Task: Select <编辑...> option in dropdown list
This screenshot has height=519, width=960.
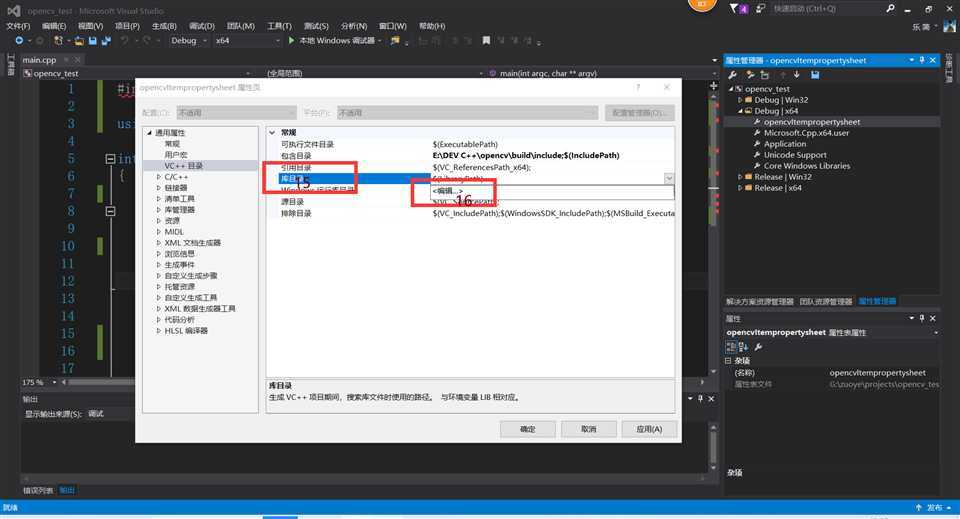Action: [448, 190]
